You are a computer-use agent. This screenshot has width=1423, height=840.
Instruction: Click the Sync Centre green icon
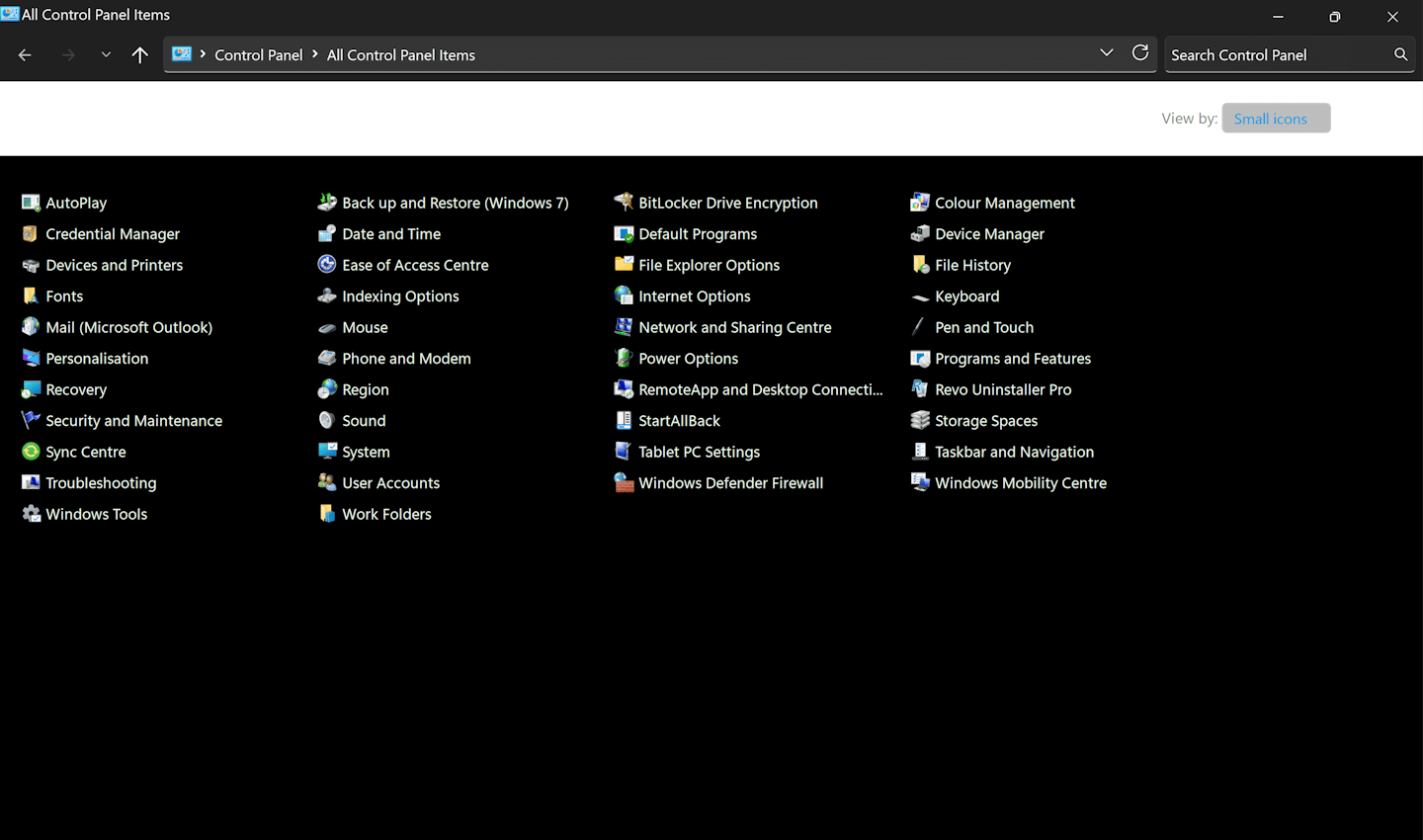(31, 452)
